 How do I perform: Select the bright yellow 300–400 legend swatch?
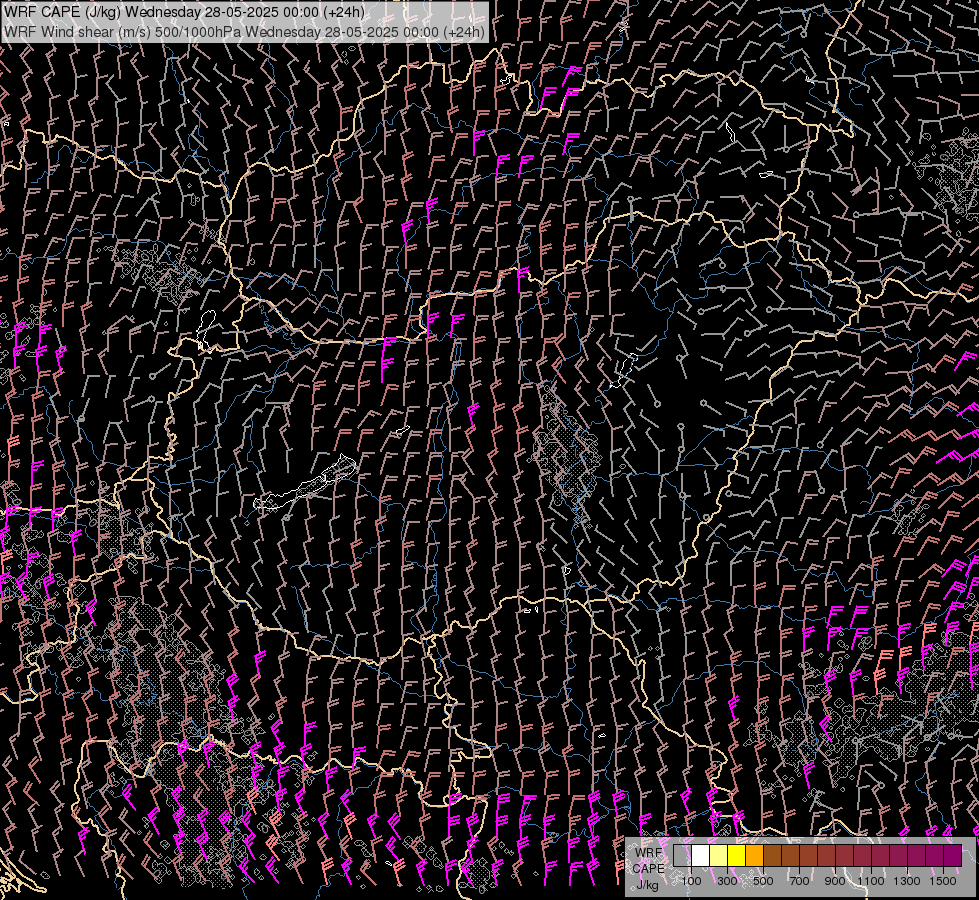[x=737, y=855]
